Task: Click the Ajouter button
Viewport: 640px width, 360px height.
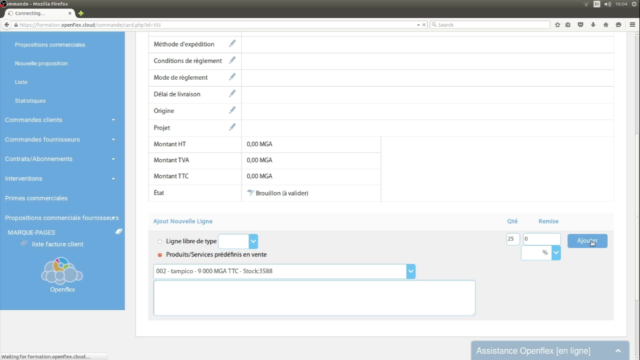Action: click(x=587, y=241)
